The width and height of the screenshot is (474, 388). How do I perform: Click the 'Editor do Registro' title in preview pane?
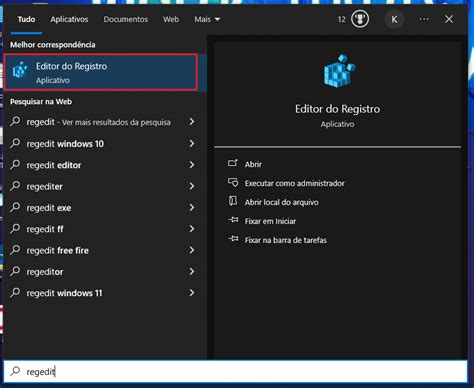pos(337,109)
